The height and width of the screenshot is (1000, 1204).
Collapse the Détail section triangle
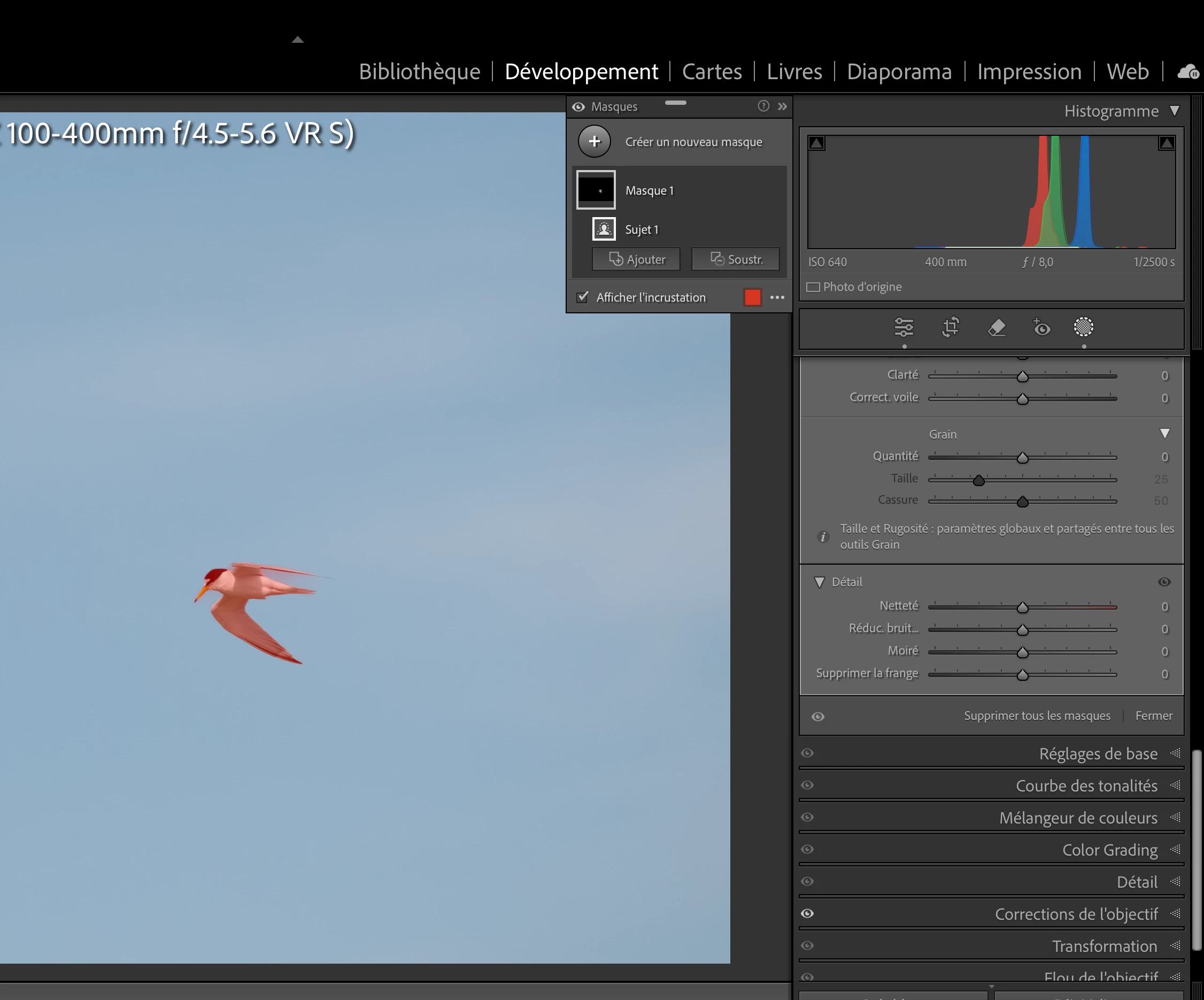819,582
